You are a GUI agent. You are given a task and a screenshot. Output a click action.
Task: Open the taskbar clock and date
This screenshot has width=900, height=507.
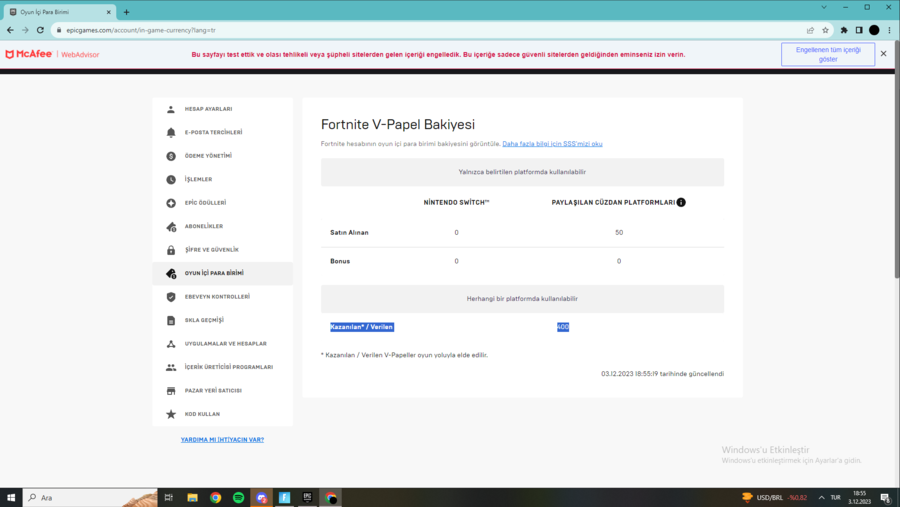(x=859, y=497)
